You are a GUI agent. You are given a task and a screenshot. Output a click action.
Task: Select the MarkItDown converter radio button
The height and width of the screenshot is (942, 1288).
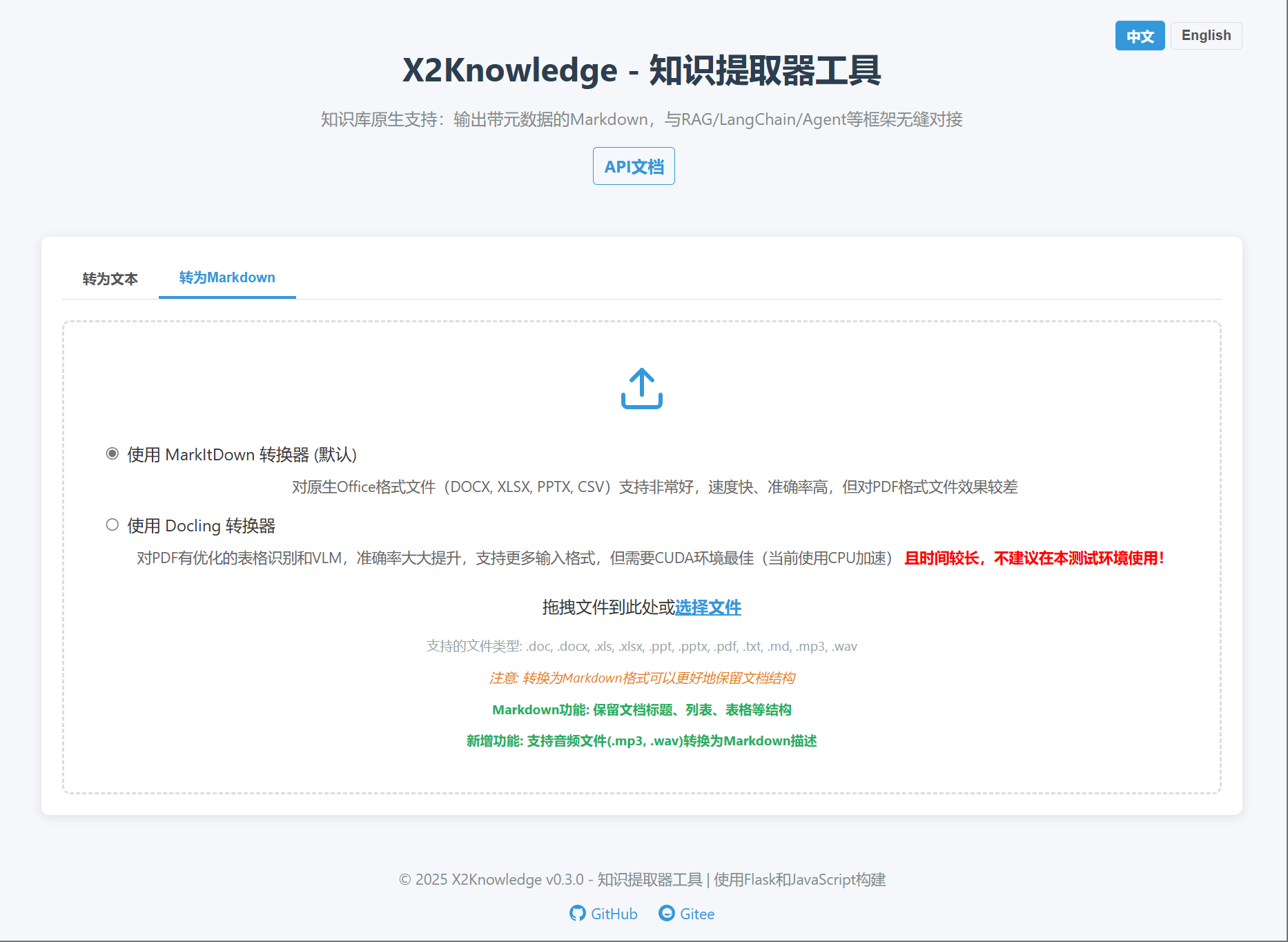point(113,453)
